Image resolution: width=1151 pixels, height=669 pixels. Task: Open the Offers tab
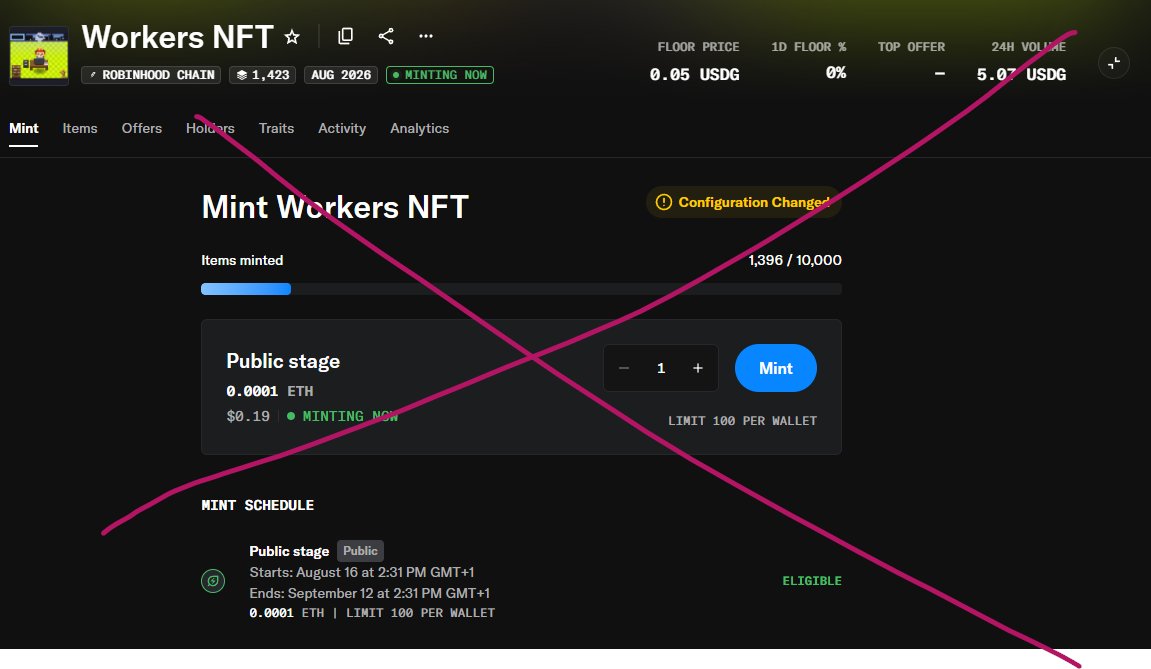pyautogui.click(x=142, y=129)
